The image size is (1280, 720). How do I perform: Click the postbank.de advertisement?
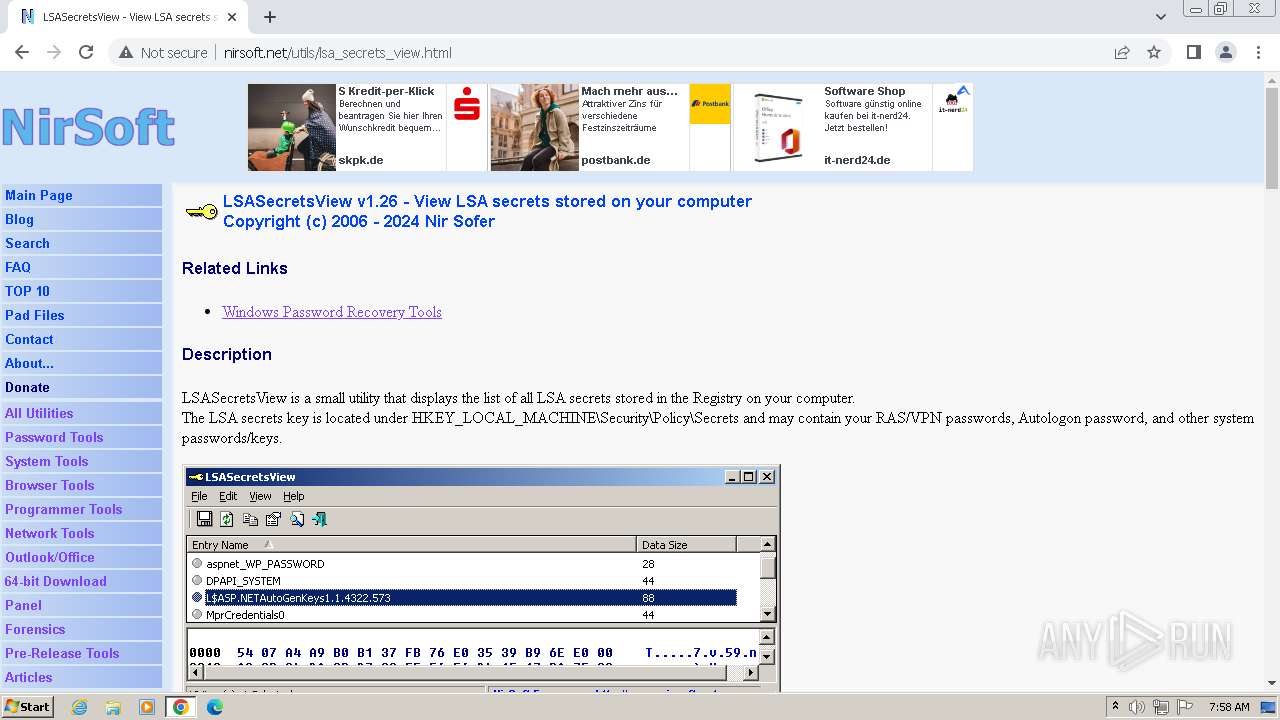[x=610, y=127]
